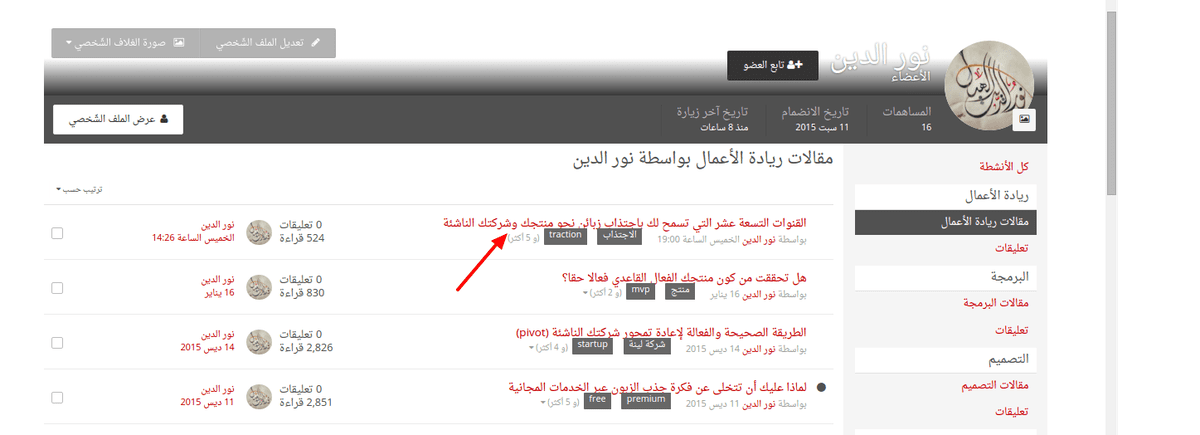Image resolution: width=1200 pixels, height=435 pixels.
Task: Expand the four more tags on the pivot article
Action: pos(549,348)
